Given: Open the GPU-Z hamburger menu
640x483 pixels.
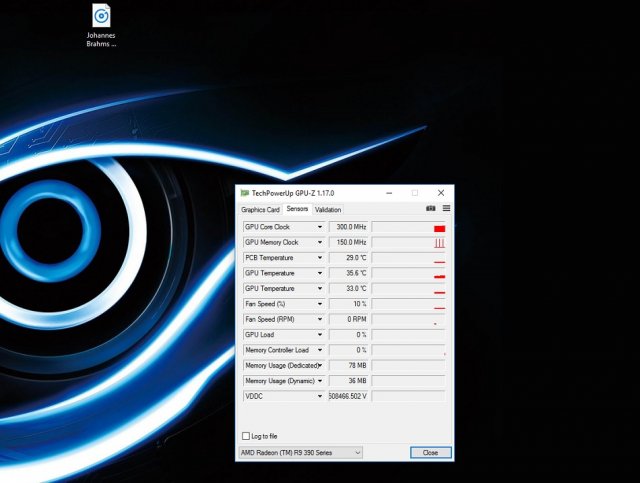Looking at the screenshot, I should [x=446, y=209].
